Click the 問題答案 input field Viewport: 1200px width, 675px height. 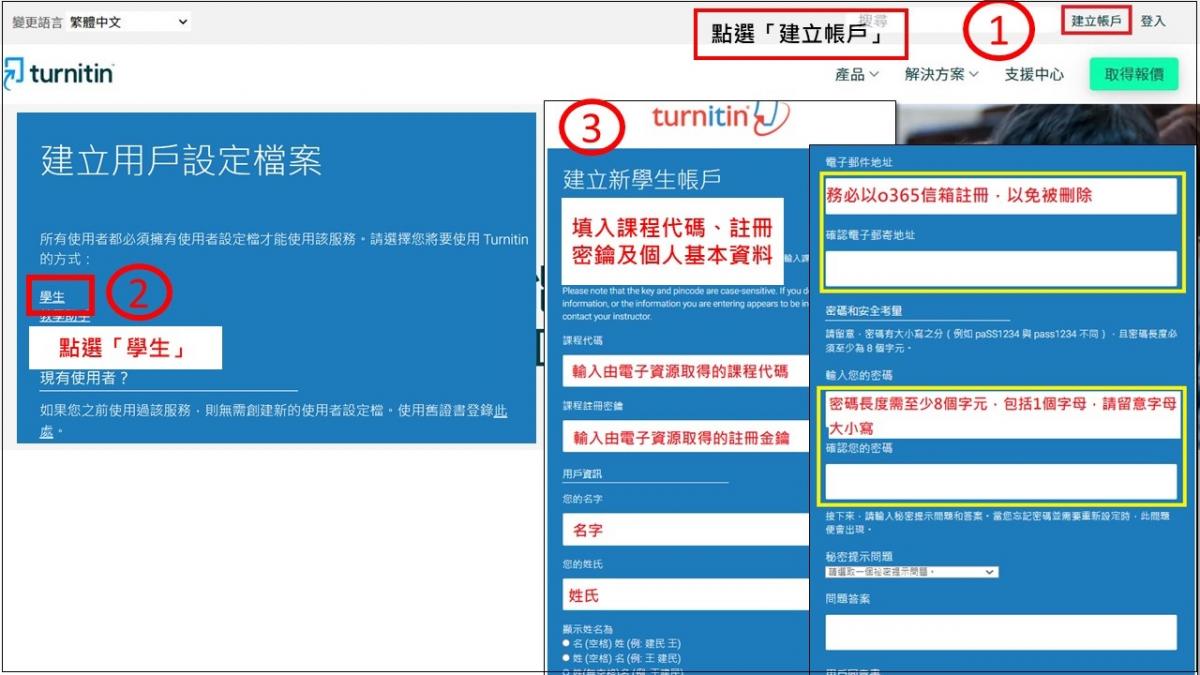[1001, 632]
